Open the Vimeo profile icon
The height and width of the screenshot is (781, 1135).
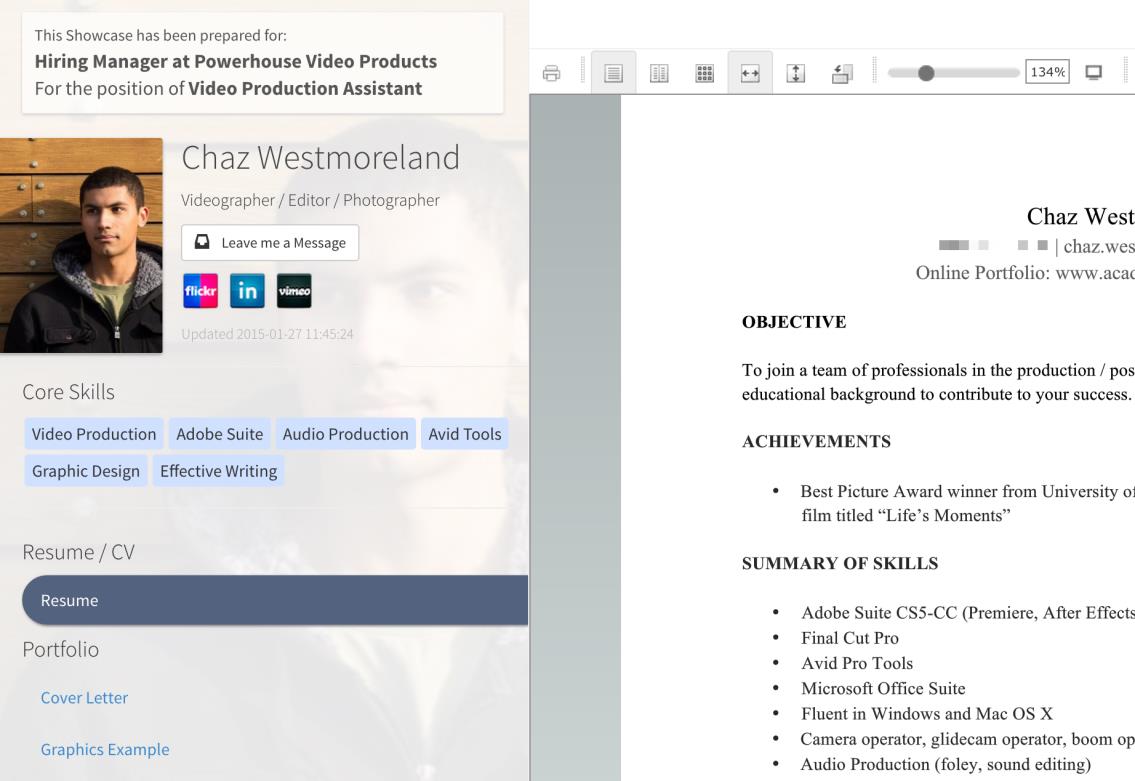coord(294,291)
